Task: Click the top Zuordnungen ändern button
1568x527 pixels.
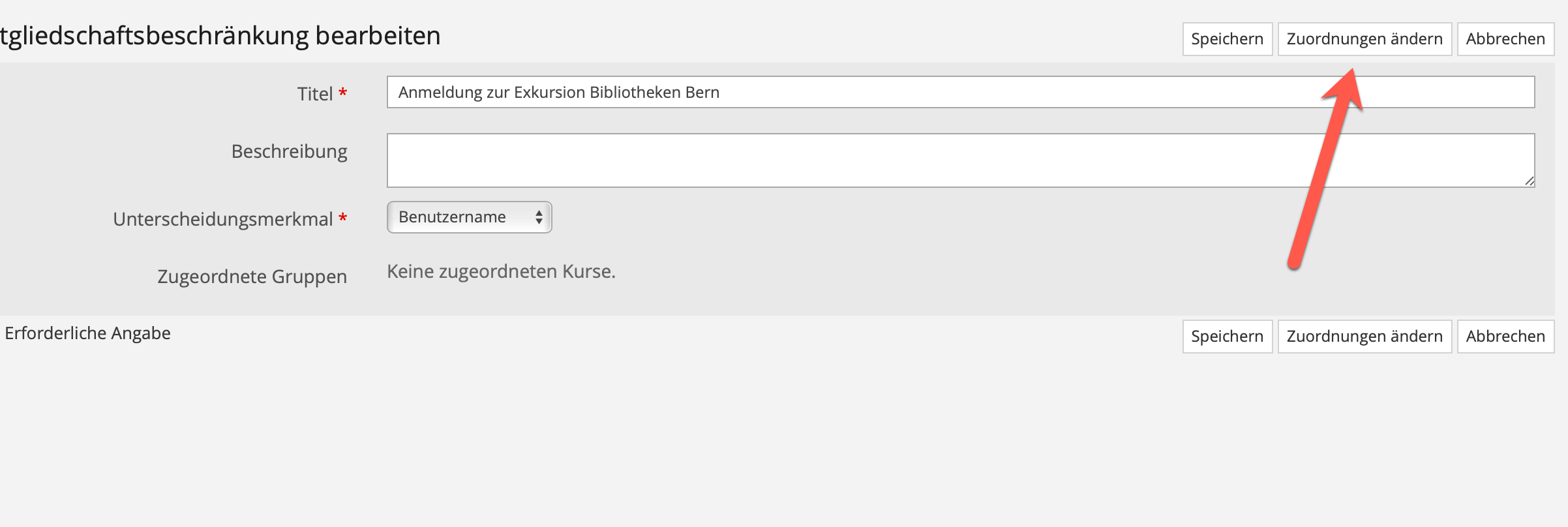Action: click(x=1364, y=39)
